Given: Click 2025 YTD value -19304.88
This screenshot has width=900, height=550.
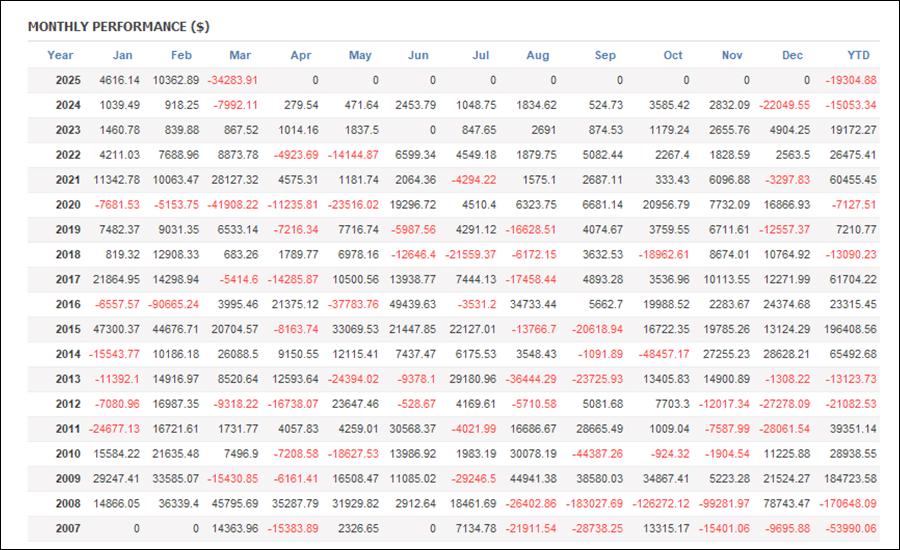Looking at the screenshot, I should (x=851, y=80).
